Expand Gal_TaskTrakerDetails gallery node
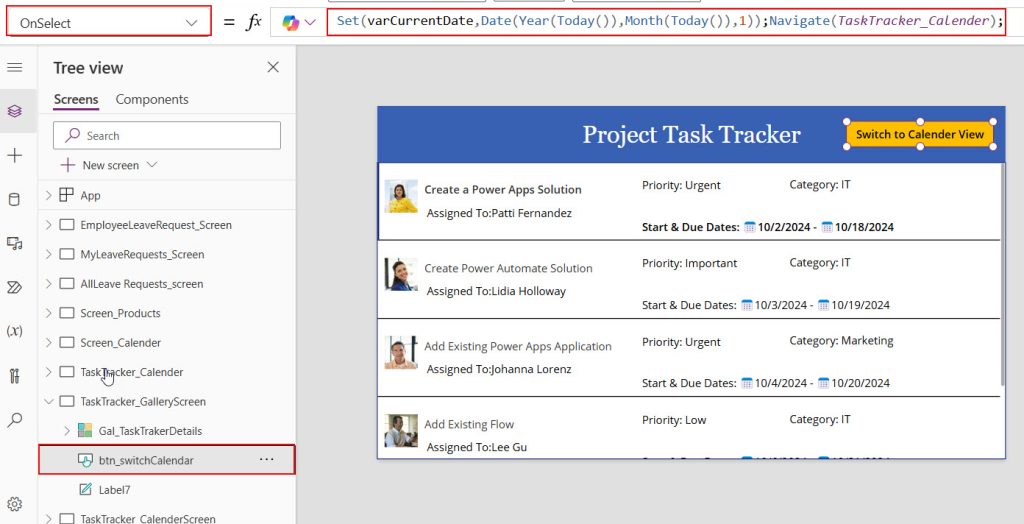 [67, 431]
